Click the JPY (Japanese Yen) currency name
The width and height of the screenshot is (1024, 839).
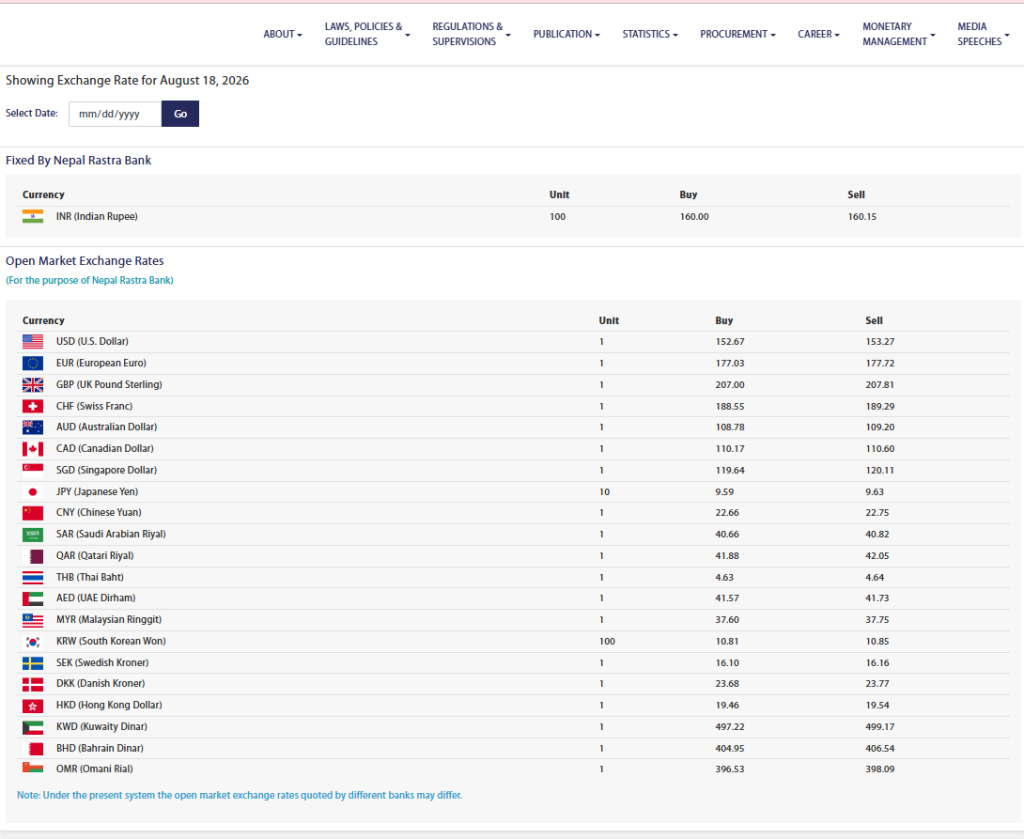pos(97,492)
